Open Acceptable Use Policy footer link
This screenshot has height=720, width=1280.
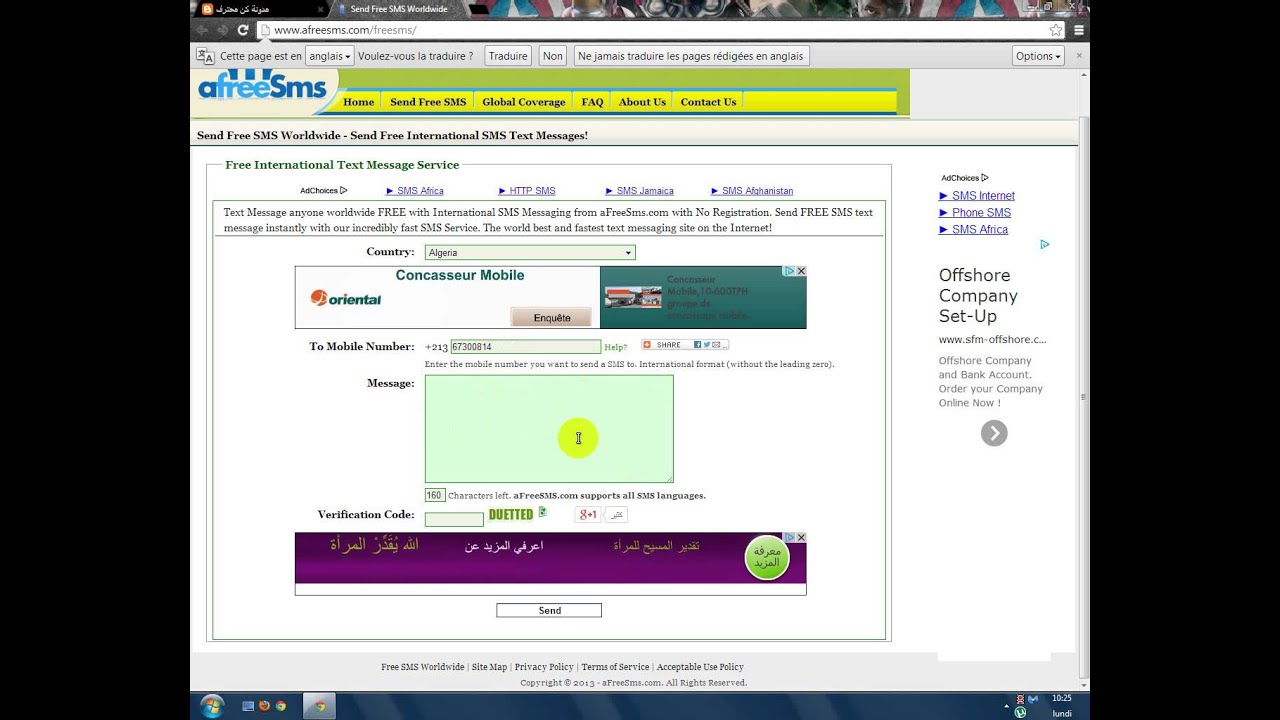(x=700, y=667)
